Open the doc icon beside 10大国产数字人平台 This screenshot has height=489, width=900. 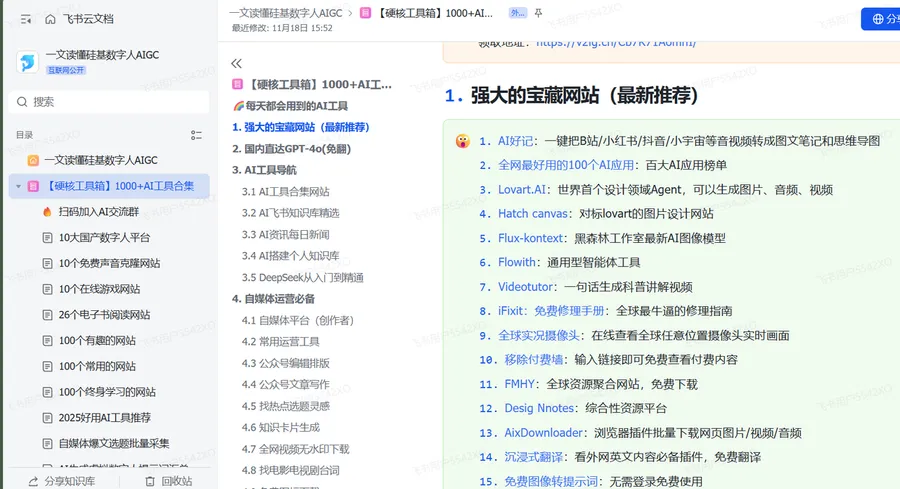[x=48, y=238]
